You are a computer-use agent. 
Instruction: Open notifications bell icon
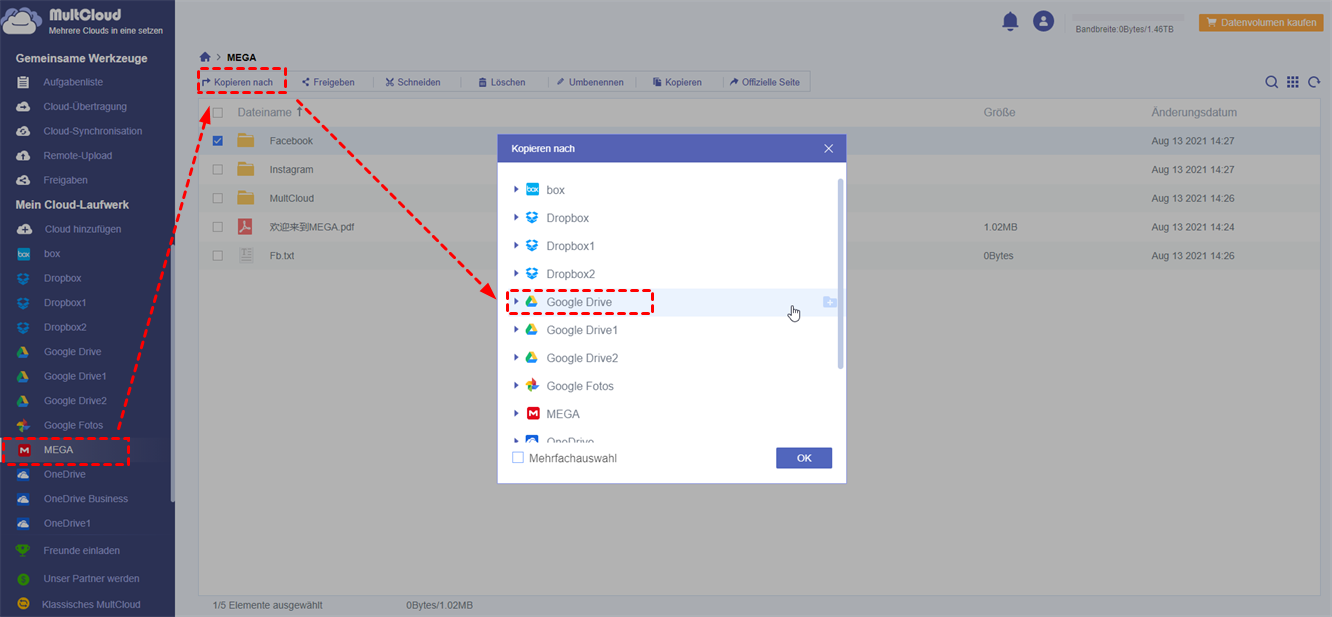(1010, 21)
